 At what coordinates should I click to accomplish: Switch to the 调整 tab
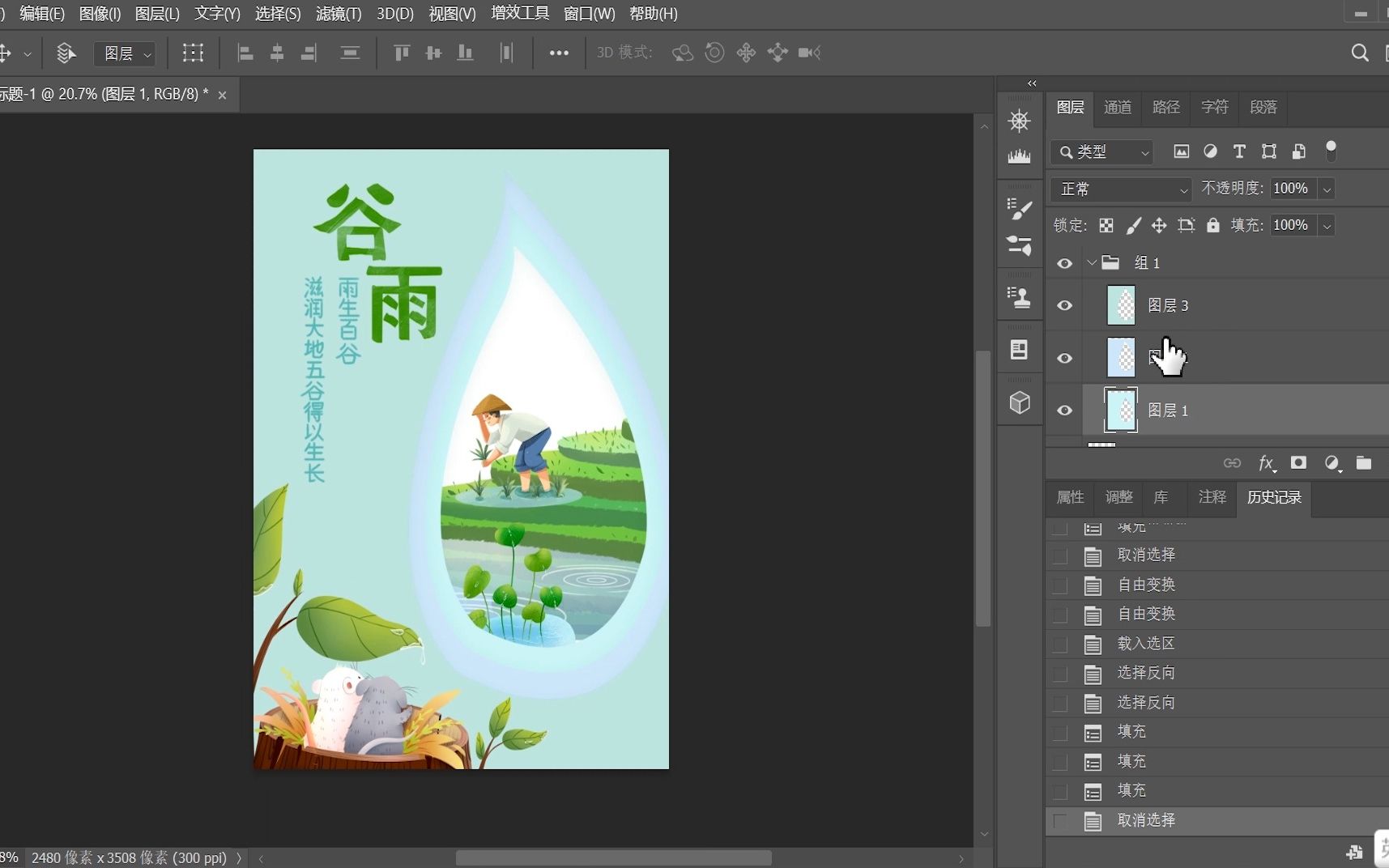pyautogui.click(x=1119, y=496)
